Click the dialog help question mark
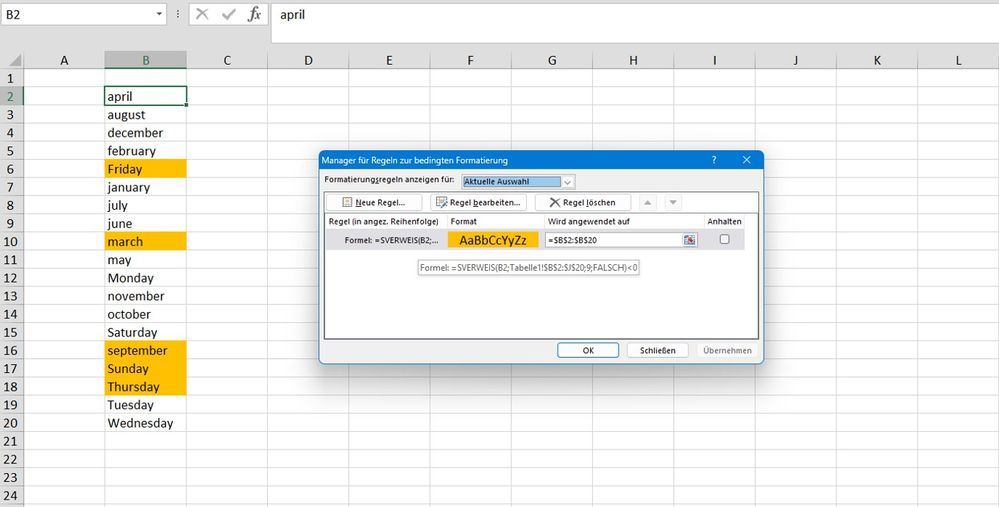The width and height of the screenshot is (999, 507). click(714, 160)
